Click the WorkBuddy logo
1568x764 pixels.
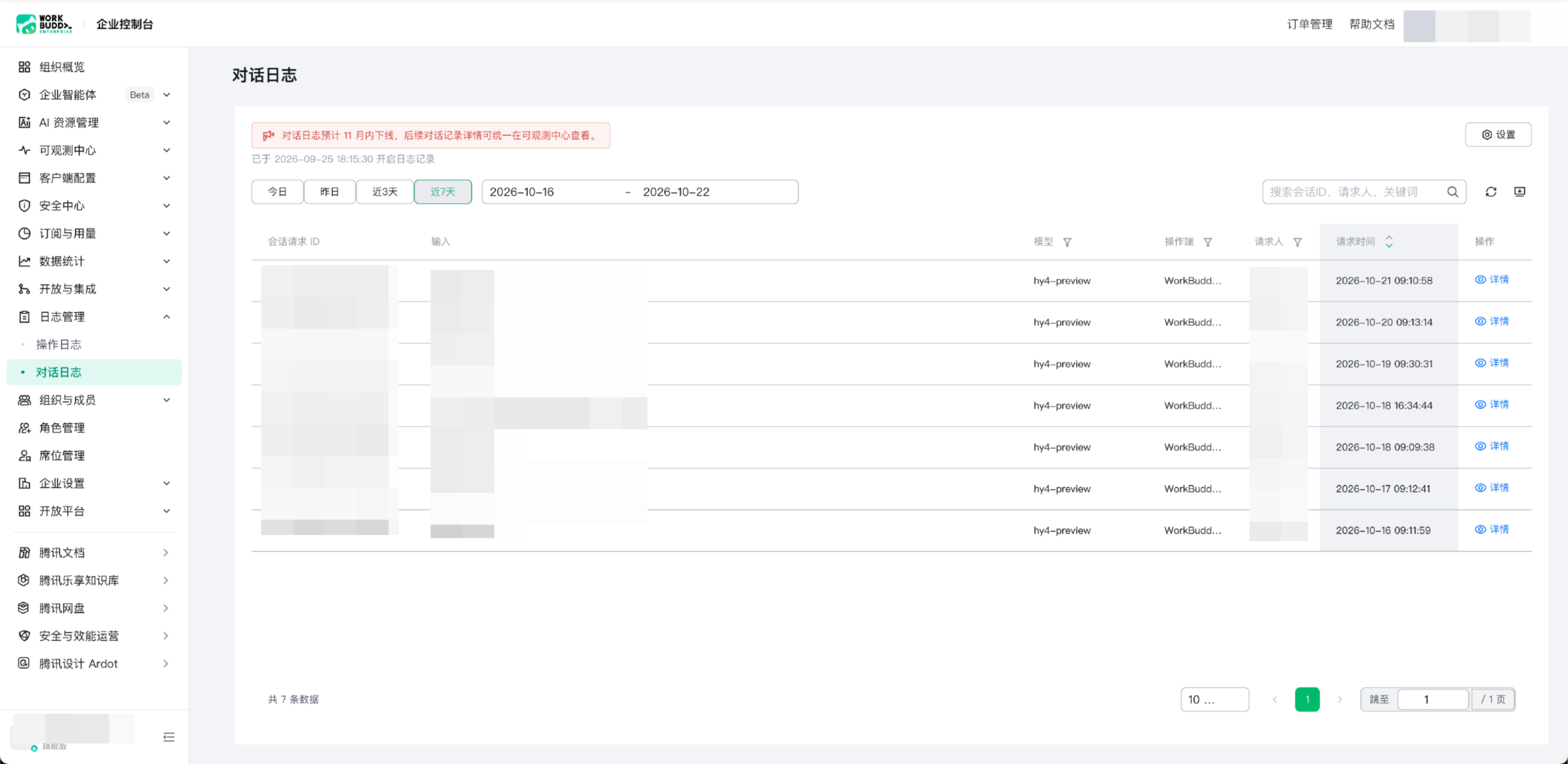[x=44, y=24]
